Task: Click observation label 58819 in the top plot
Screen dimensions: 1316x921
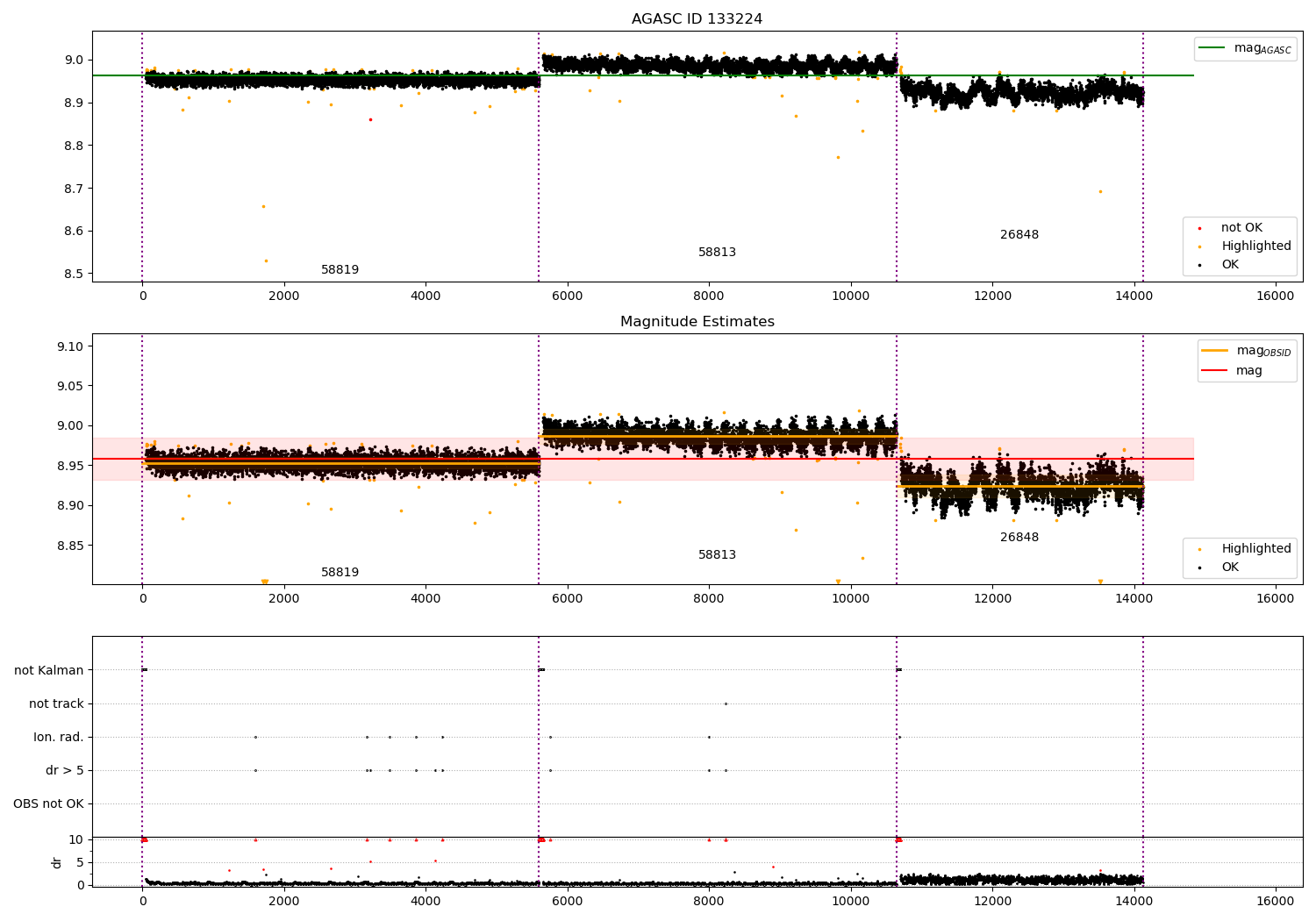Action: point(340,270)
